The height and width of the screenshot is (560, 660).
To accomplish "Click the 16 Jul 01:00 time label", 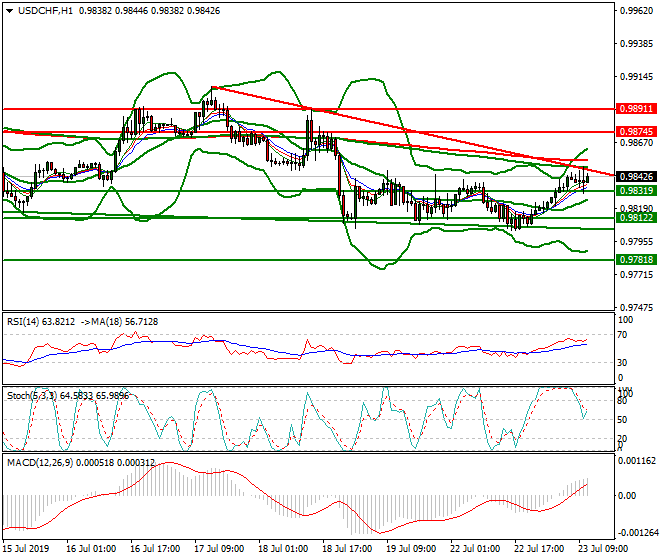I will point(91,549).
